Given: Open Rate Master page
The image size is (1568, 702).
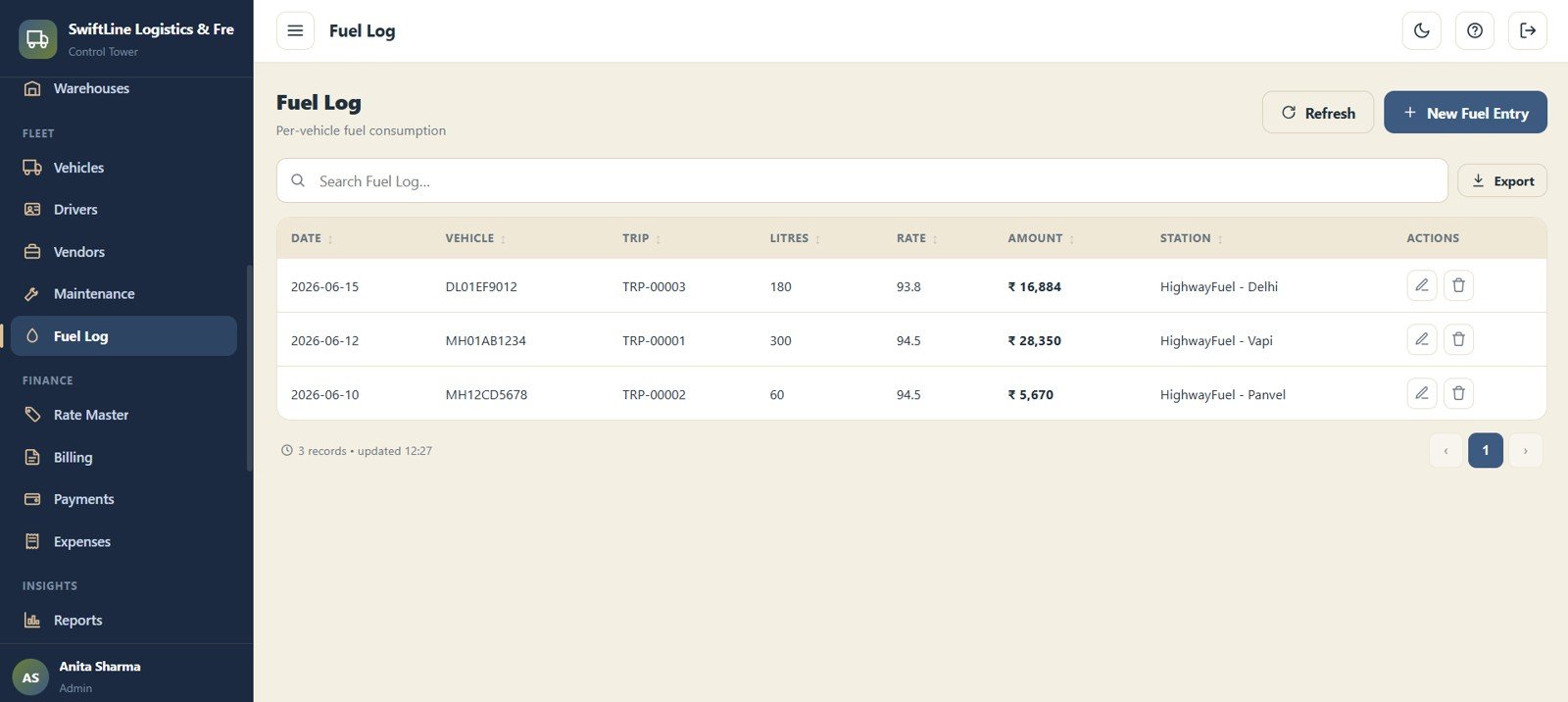Looking at the screenshot, I should (123, 415).
